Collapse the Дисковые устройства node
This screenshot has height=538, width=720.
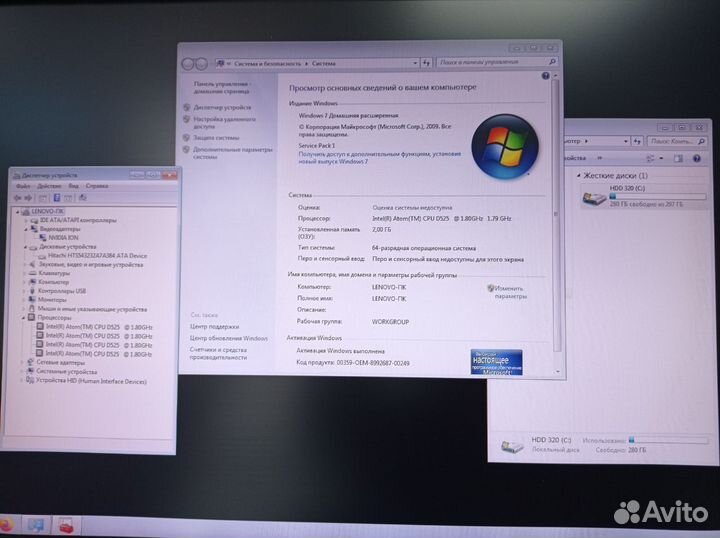25,247
